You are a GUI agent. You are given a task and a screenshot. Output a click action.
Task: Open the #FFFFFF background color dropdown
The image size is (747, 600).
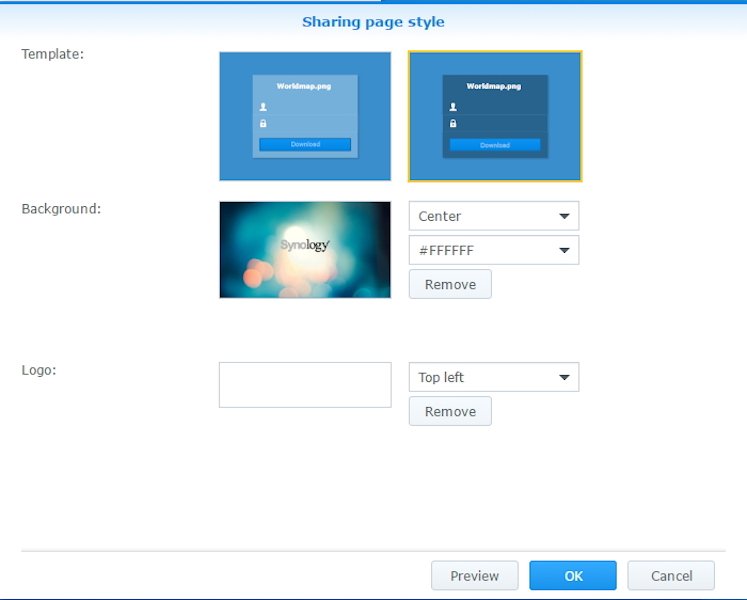[x=494, y=250]
